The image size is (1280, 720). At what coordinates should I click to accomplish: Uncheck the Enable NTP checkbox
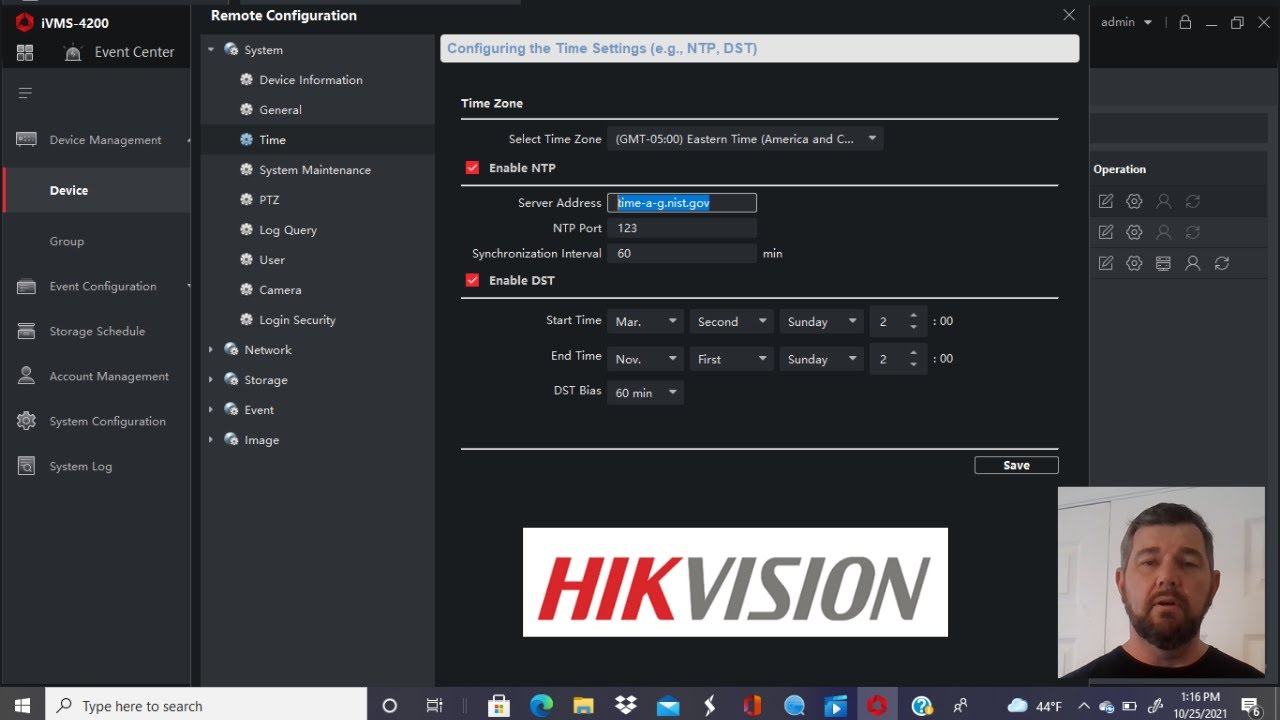tap(472, 168)
